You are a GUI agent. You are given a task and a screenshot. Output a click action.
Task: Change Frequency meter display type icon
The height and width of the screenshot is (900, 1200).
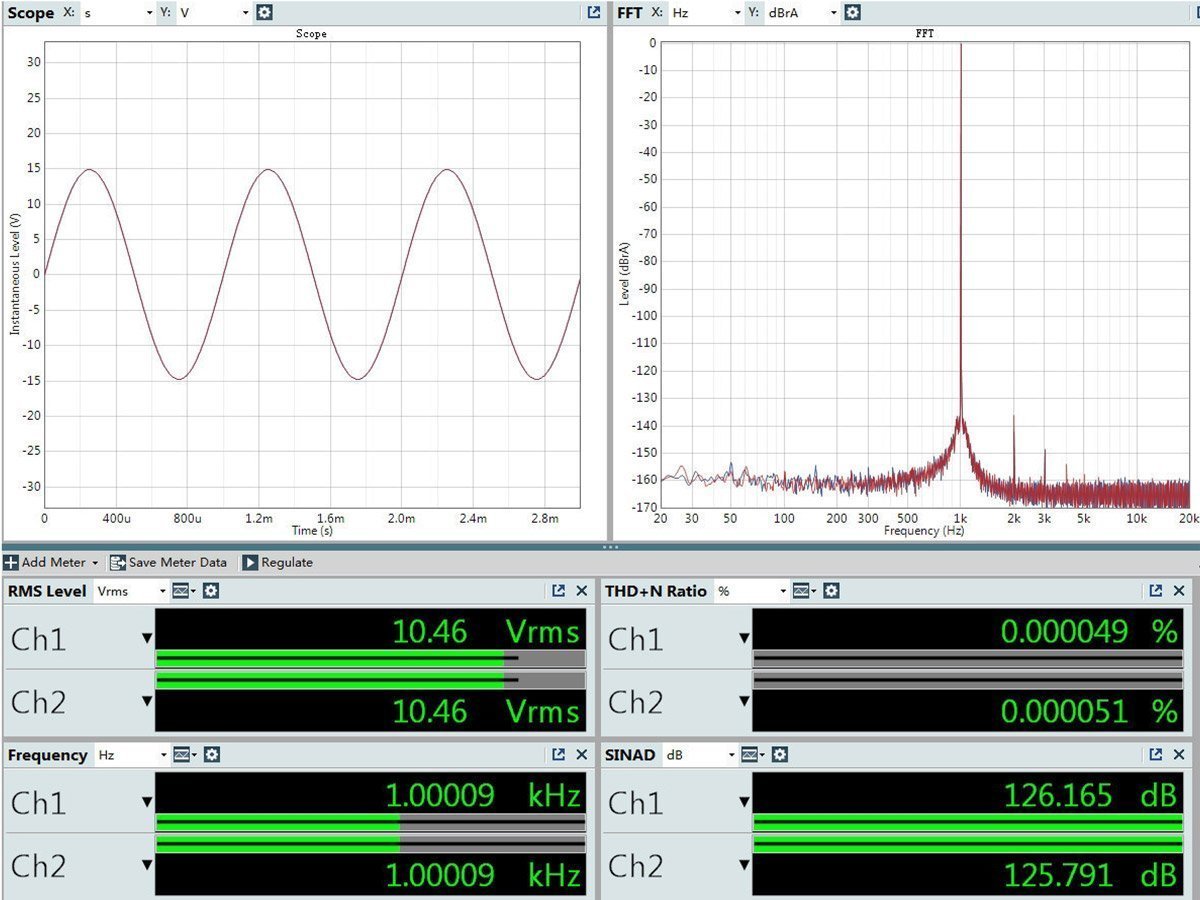pyautogui.click(x=182, y=755)
